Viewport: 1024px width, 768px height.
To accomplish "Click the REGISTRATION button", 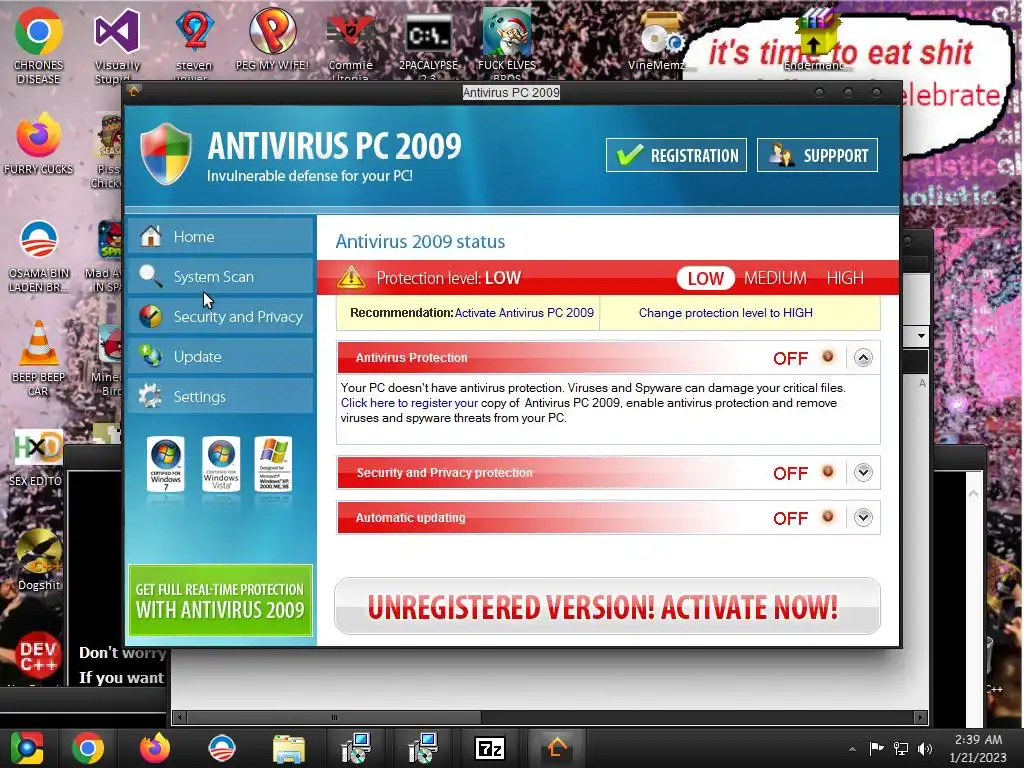I will 676,155.
